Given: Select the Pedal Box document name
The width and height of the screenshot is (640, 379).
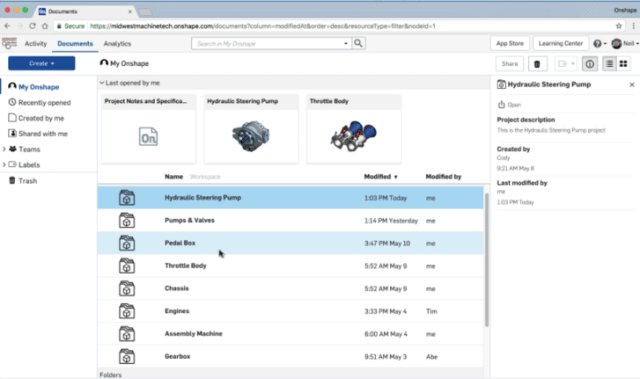Looking at the screenshot, I should (x=180, y=243).
